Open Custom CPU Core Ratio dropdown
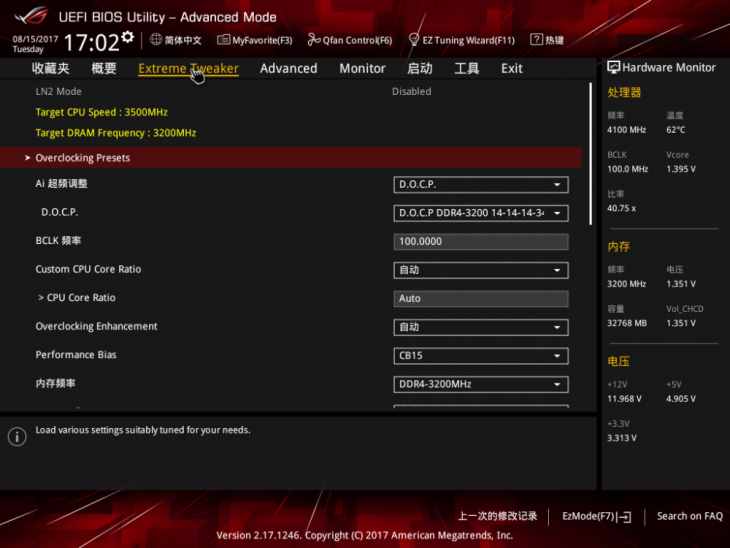 (x=481, y=271)
